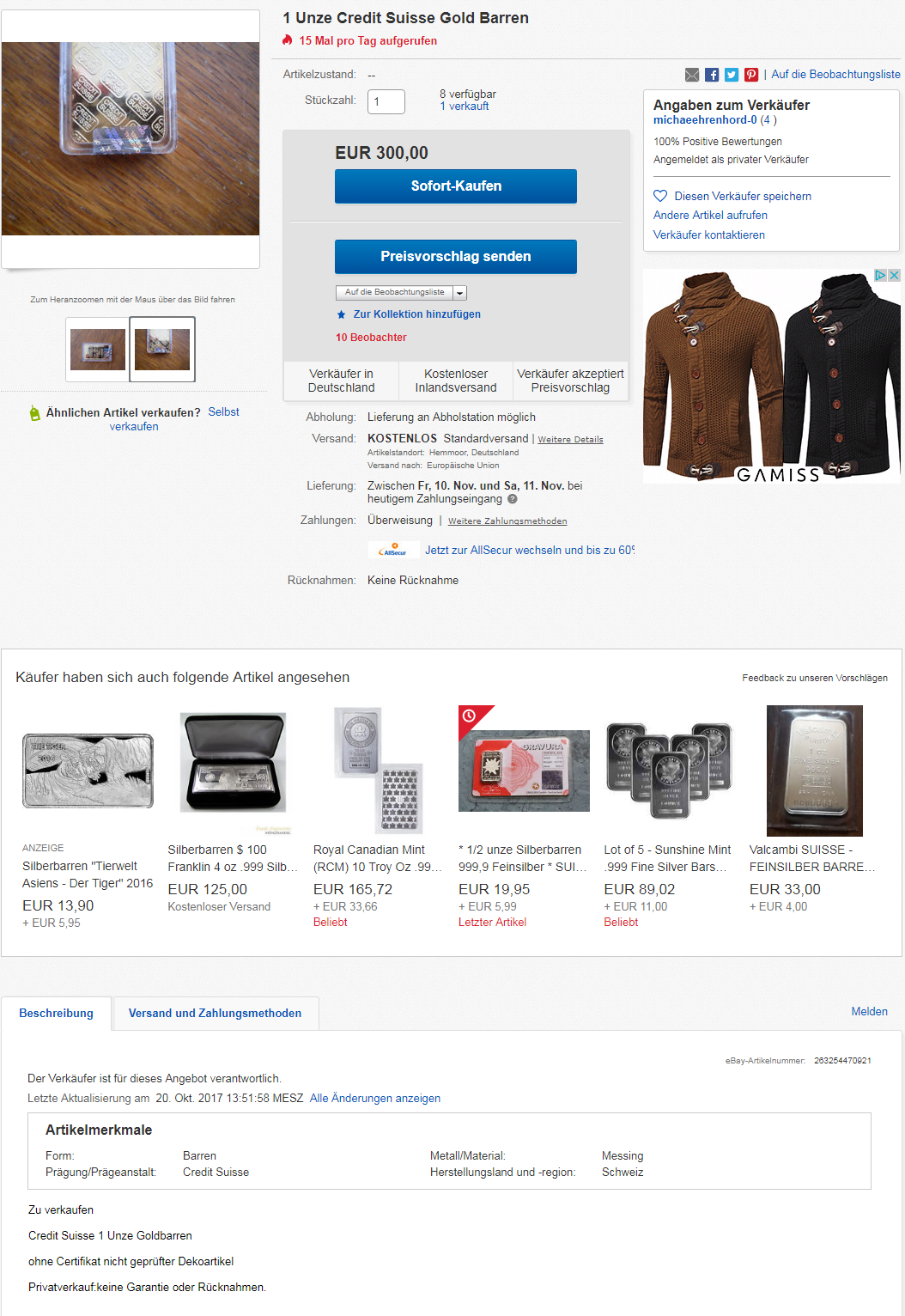Click the delivery info question mark icon
This screenshot has width=905, height=1316.
tap(513, 499)
